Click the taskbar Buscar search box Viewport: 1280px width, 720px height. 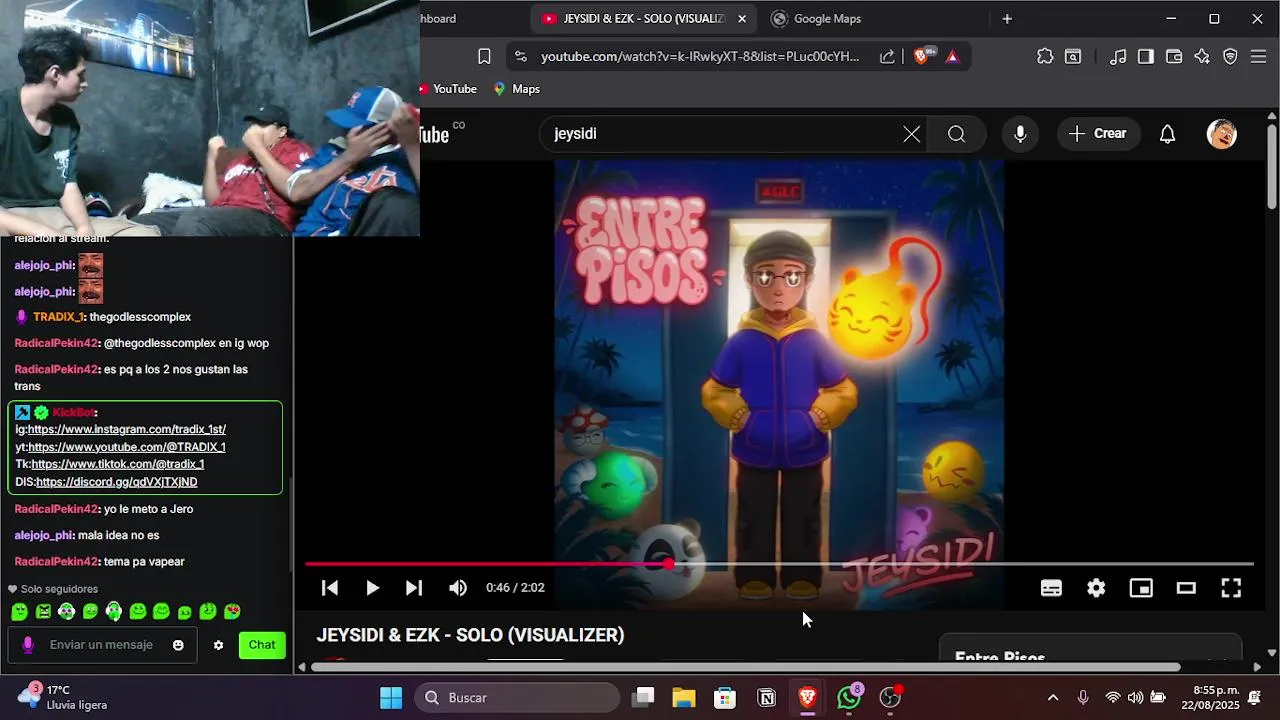(x=518, y=698)
